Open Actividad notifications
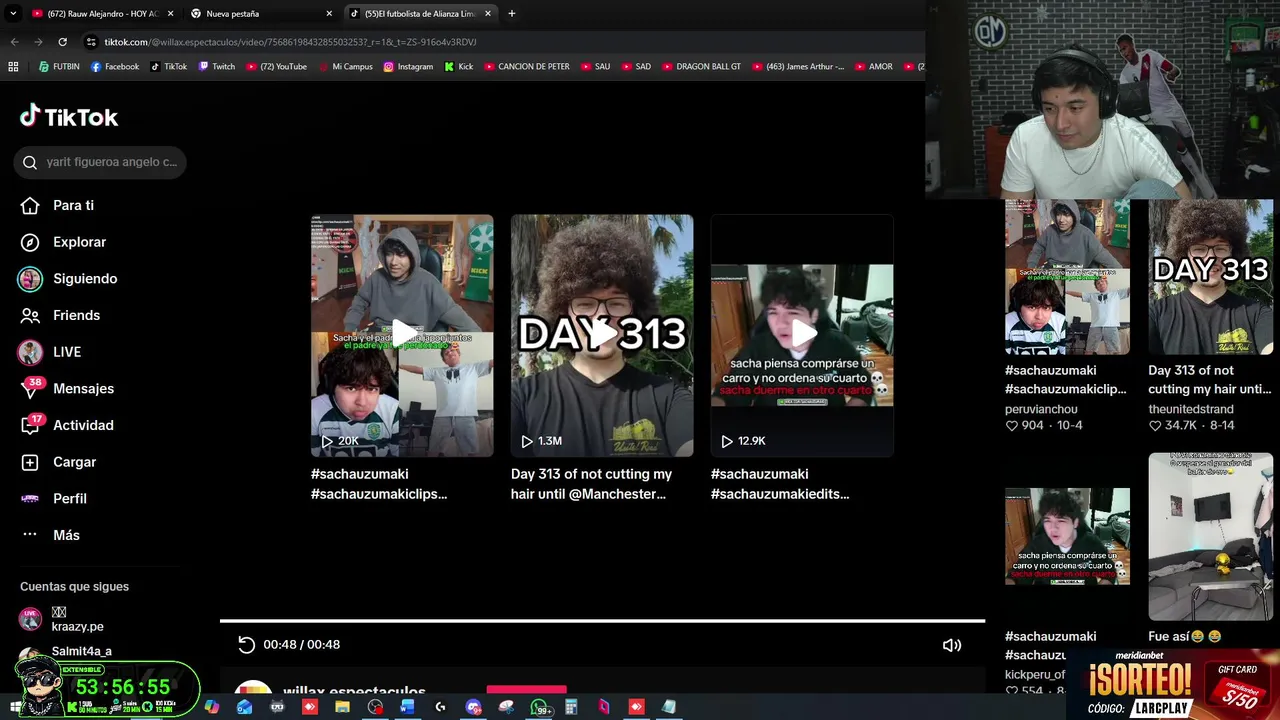Screen dimensions: 1280x720 click(67, 425)
